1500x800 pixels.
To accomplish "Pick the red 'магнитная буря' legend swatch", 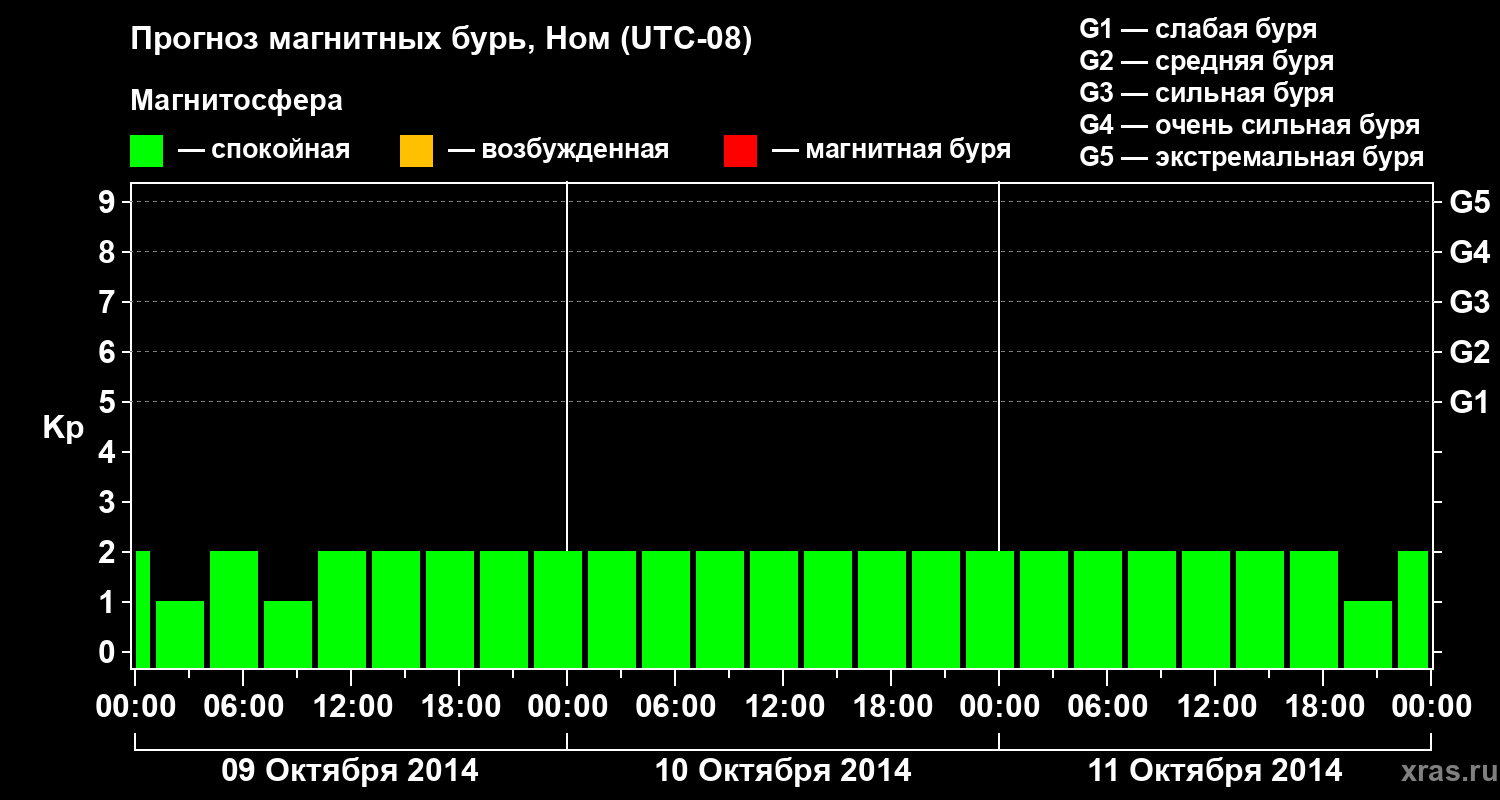I will point(740,151).
